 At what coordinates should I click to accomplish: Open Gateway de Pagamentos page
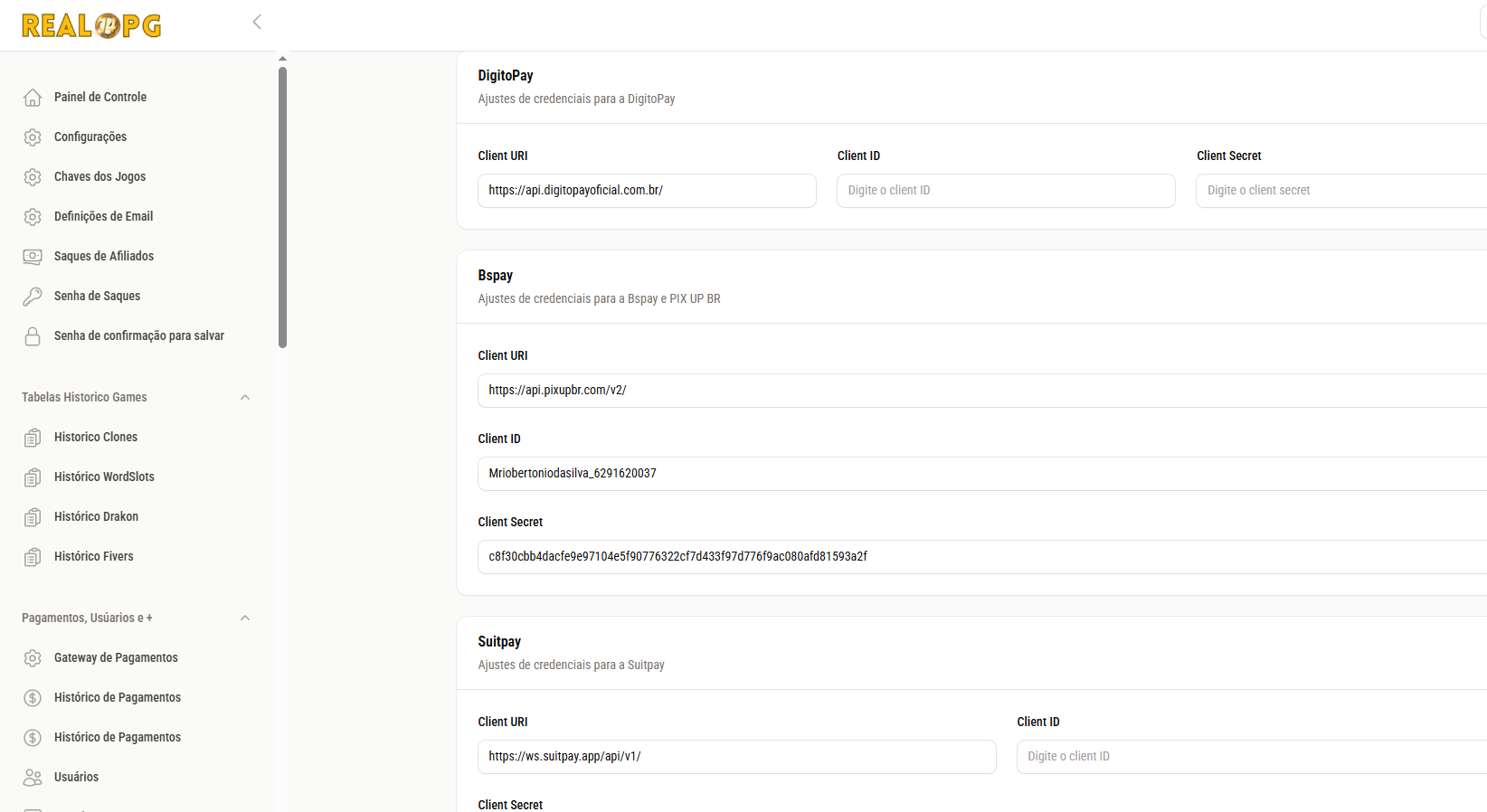coord(116,658)
